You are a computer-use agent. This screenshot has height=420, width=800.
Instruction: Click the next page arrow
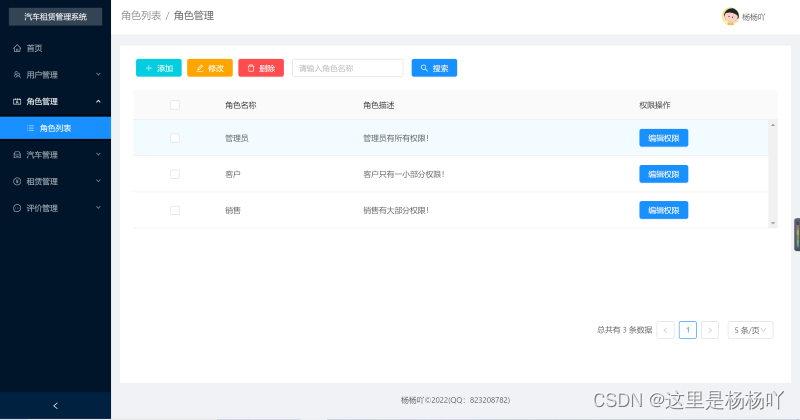point(710,330)
